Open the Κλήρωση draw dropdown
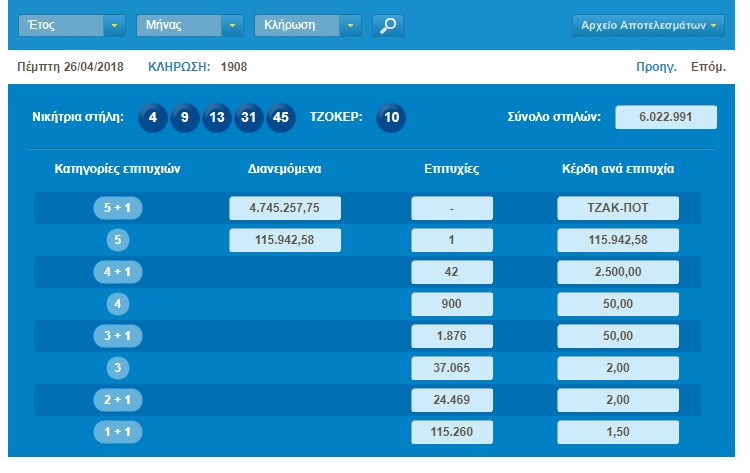Image resolution: width=750 pixels, height=473 pixels. coord(308,25)
